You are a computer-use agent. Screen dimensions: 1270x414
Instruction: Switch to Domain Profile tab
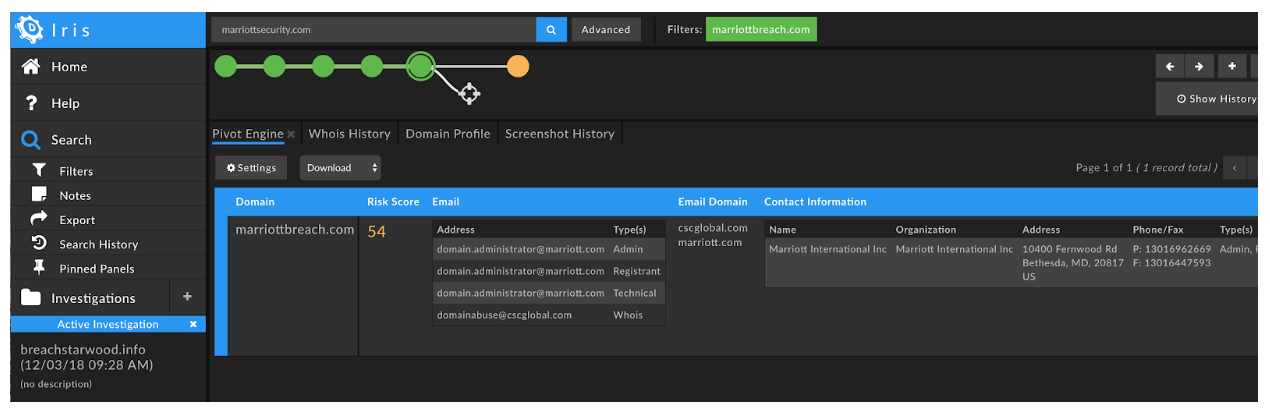(447, 133)
